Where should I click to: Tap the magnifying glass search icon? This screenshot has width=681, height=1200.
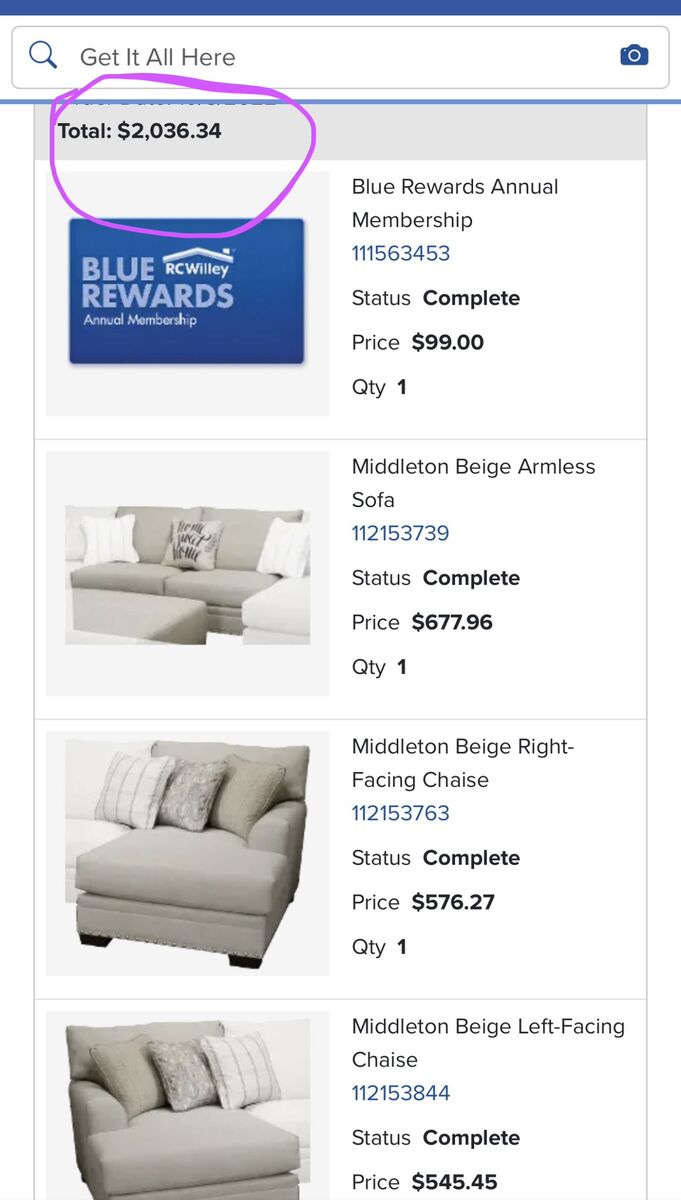[43, 56]
